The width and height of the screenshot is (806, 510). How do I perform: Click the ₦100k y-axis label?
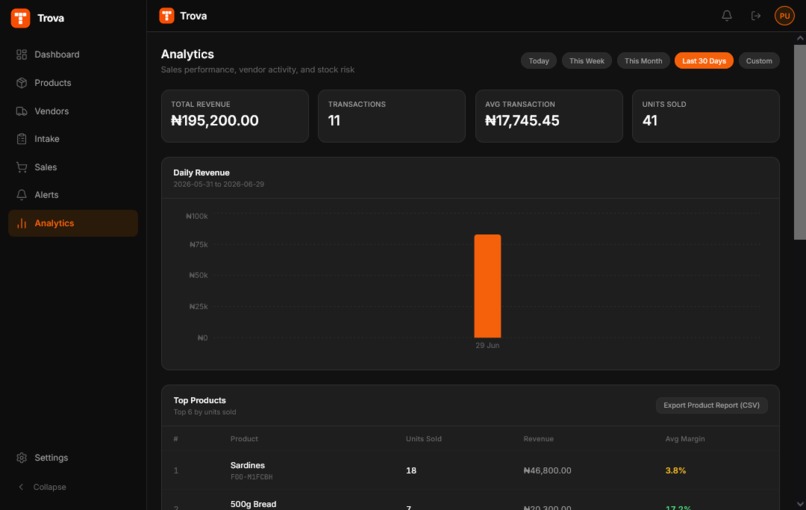click(197, 216)
